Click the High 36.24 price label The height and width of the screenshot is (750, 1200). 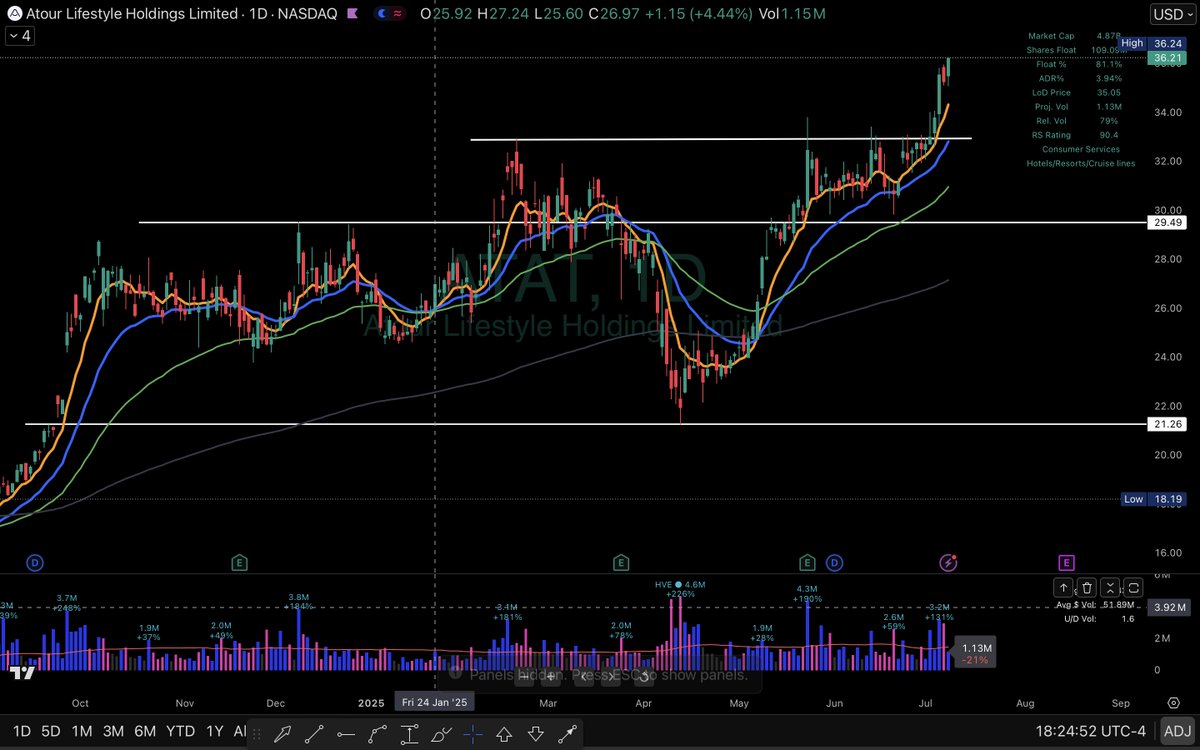point(1153,43)
